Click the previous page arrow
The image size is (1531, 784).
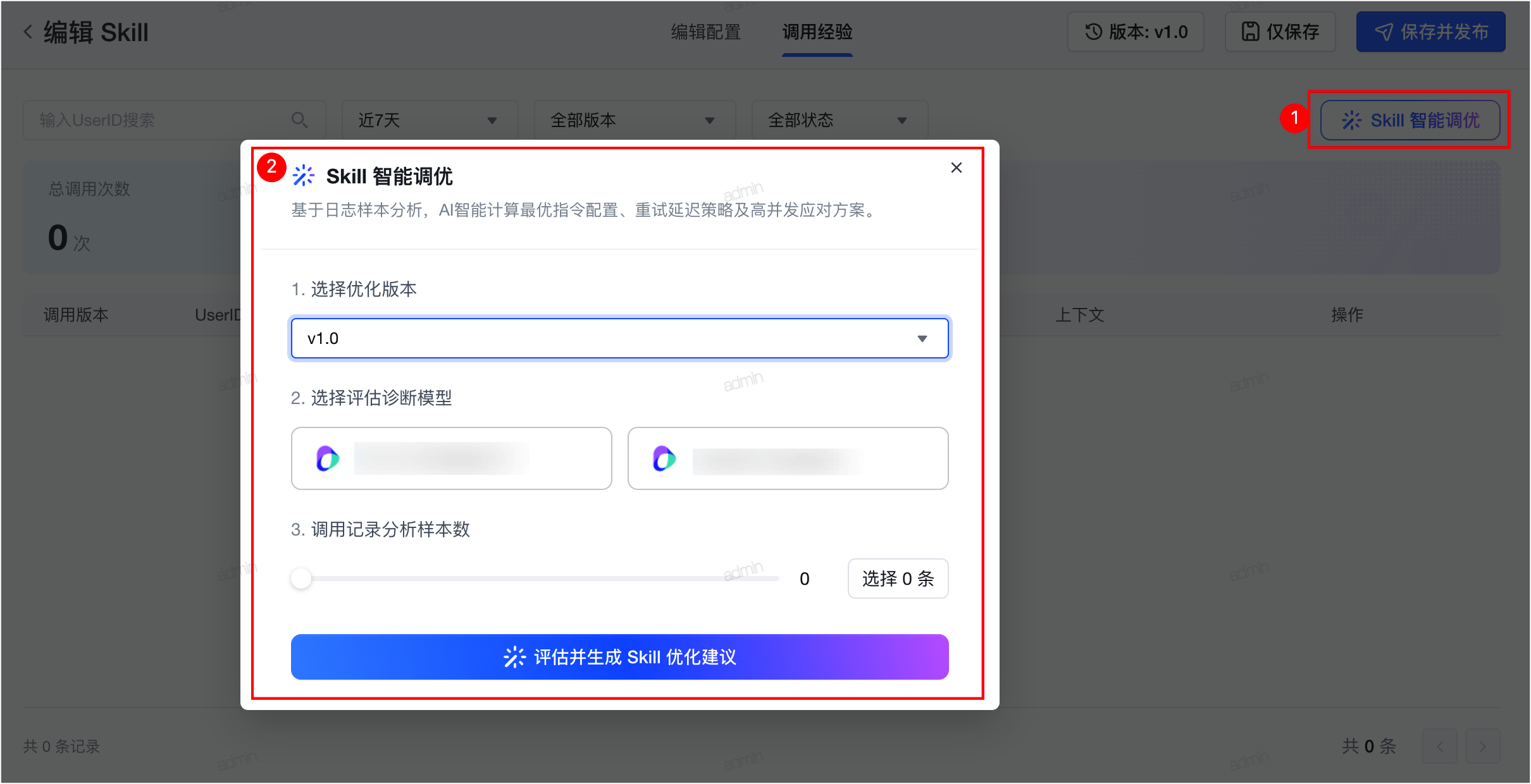click(1439, 746)
